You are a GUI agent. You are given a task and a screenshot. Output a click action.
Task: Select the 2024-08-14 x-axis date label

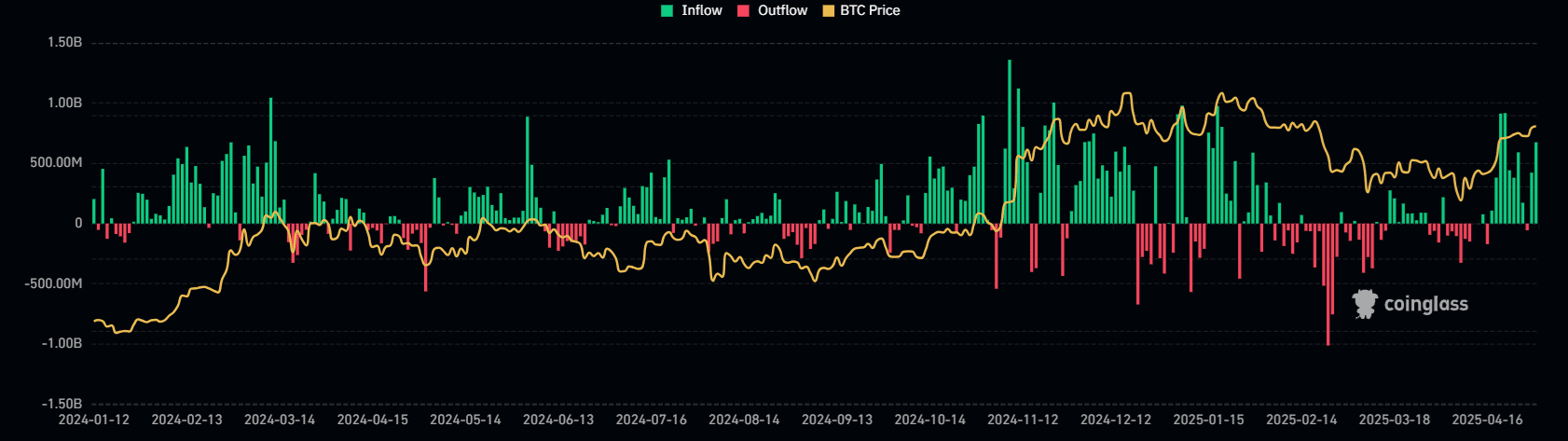pyautogui.click(x=744, y=420)
